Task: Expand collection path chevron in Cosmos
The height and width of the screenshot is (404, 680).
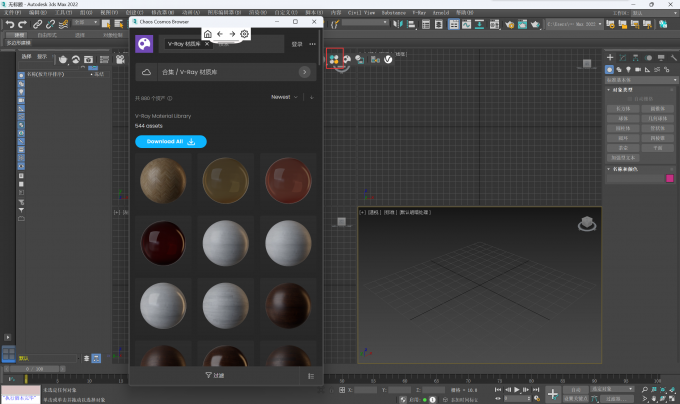Action: pyautogui.click(x=304, y=72)
